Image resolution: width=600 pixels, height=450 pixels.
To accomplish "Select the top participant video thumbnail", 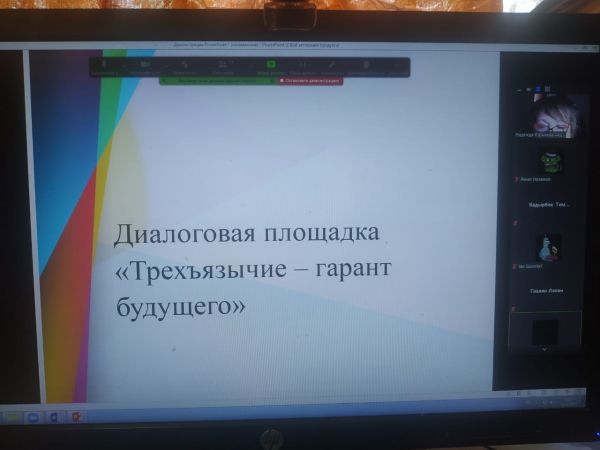I will (550, 115).
